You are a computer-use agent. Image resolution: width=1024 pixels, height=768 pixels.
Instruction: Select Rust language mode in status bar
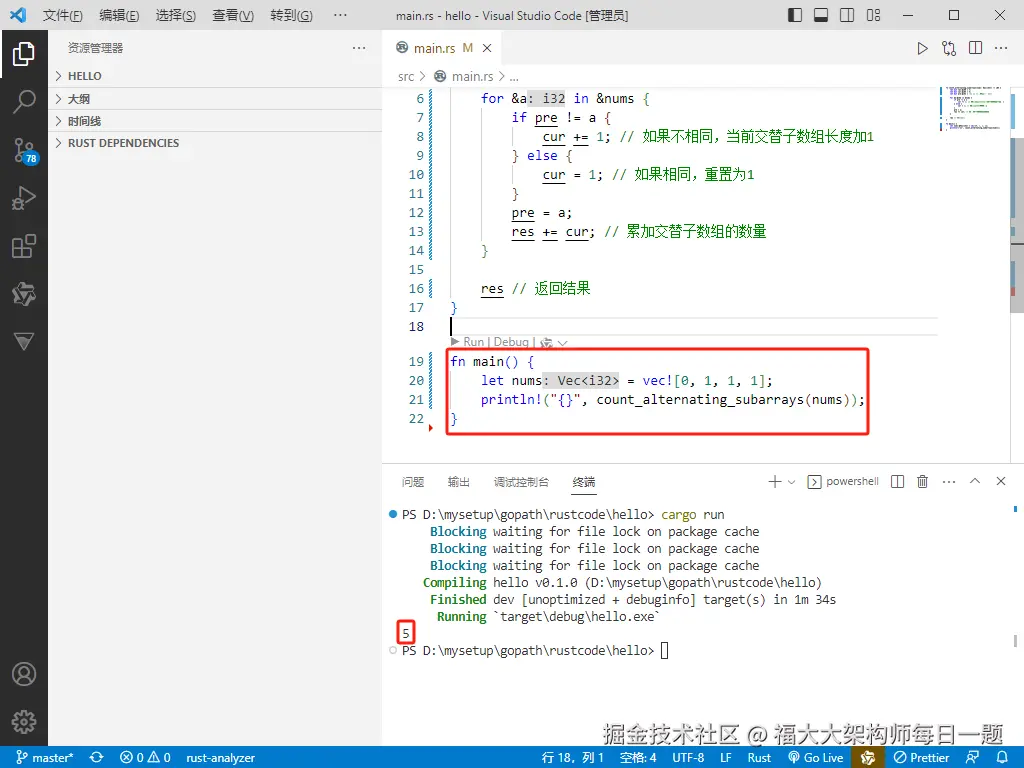[x=759, y=758]
